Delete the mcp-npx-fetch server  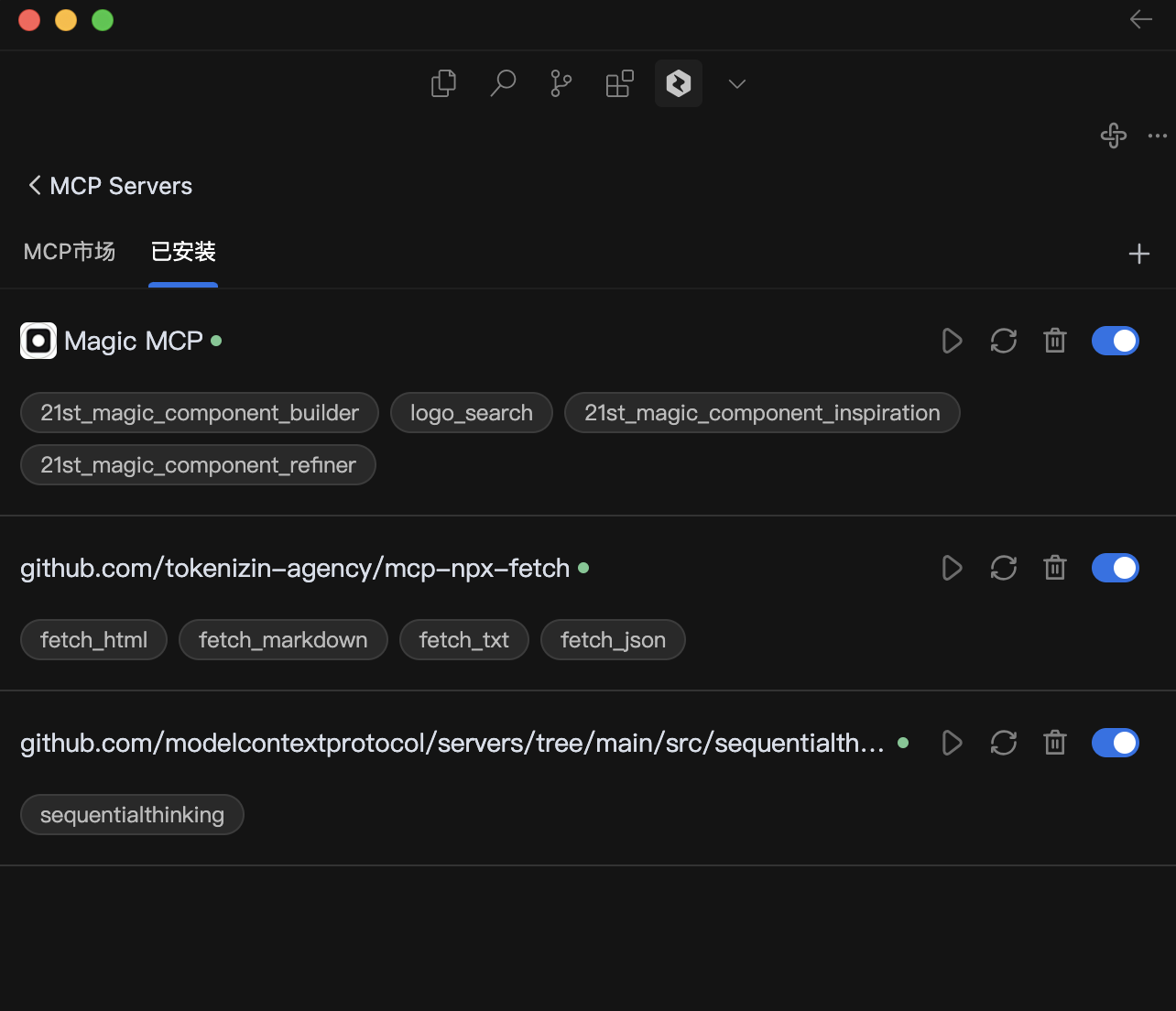(x=1055, y=568)
